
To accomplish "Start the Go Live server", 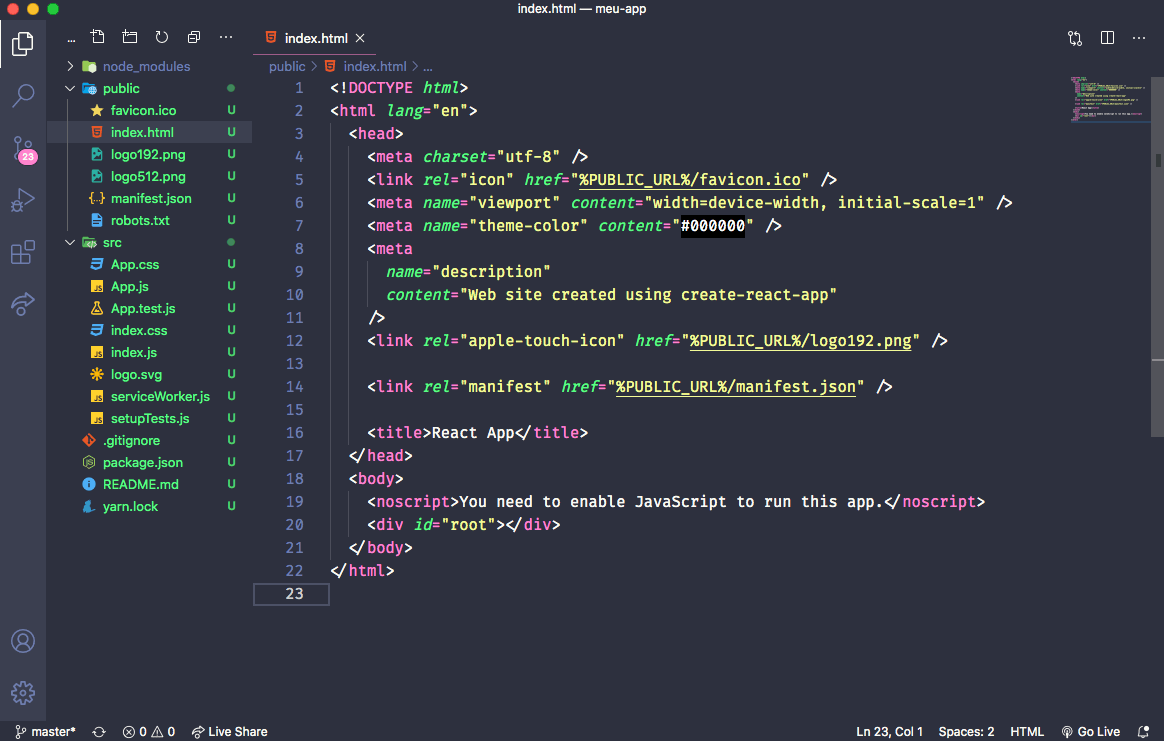I will pyautogui.click(x=1090, y=731).
